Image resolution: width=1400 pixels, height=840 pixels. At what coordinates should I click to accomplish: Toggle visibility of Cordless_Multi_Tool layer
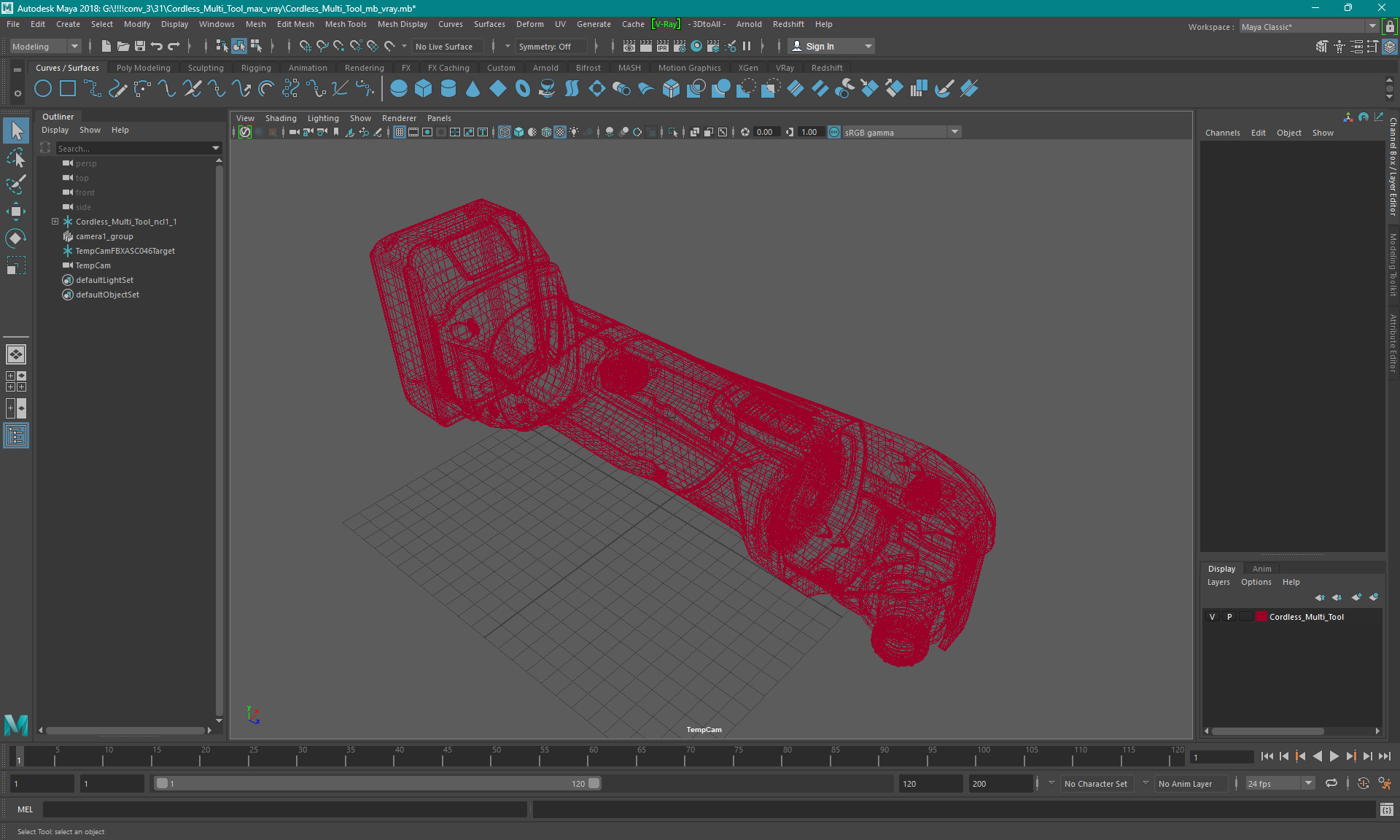click(1213, 616)
